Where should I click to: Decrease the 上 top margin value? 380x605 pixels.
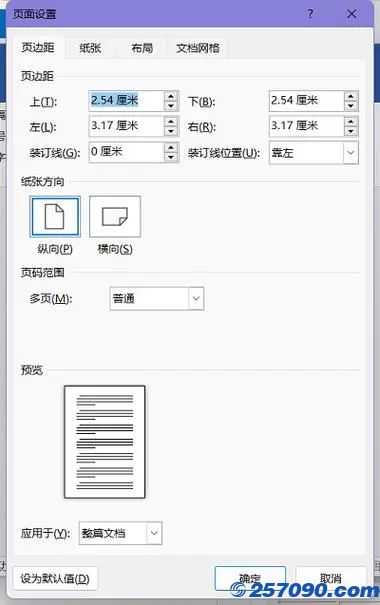171,106
